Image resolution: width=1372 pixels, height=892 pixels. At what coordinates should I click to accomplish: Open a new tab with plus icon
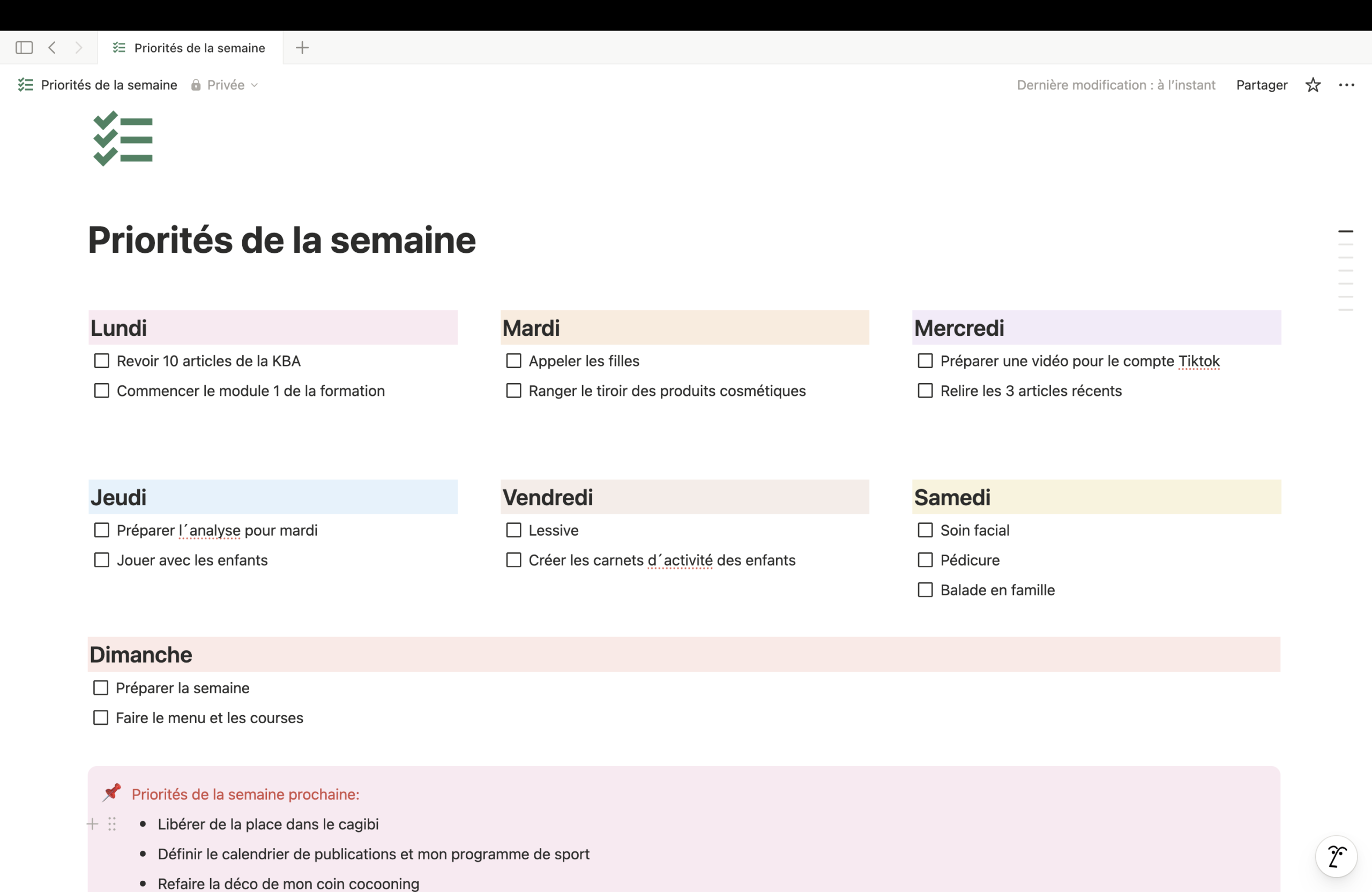302,48
